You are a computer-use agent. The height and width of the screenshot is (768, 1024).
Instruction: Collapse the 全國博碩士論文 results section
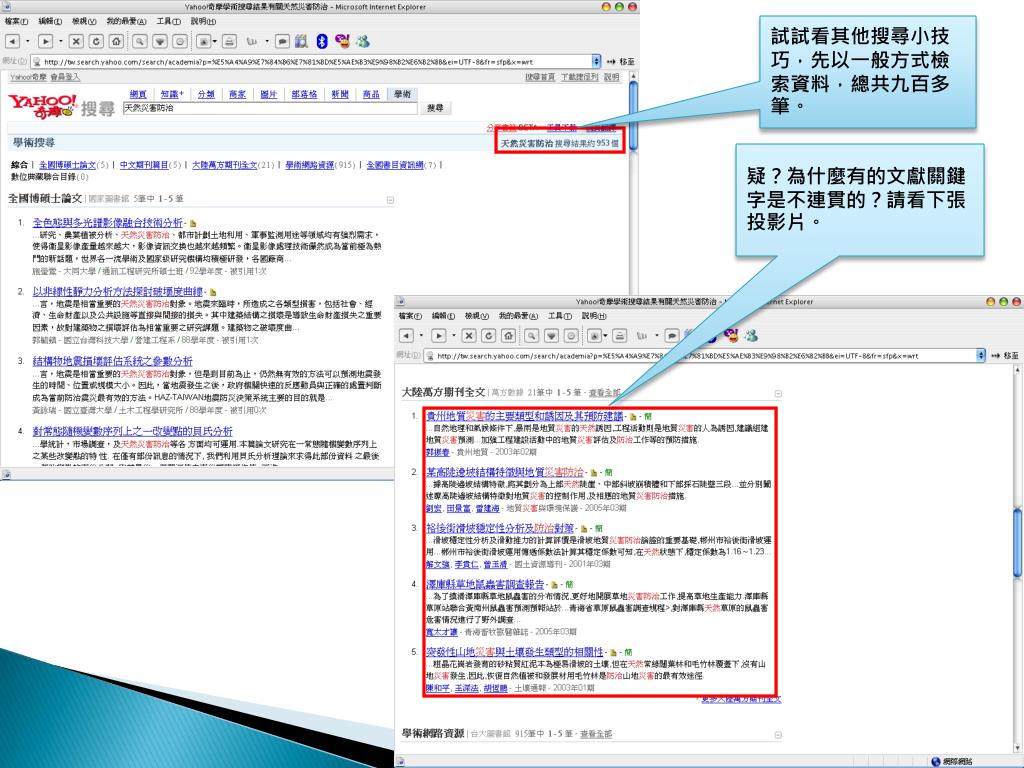point(390,200)
